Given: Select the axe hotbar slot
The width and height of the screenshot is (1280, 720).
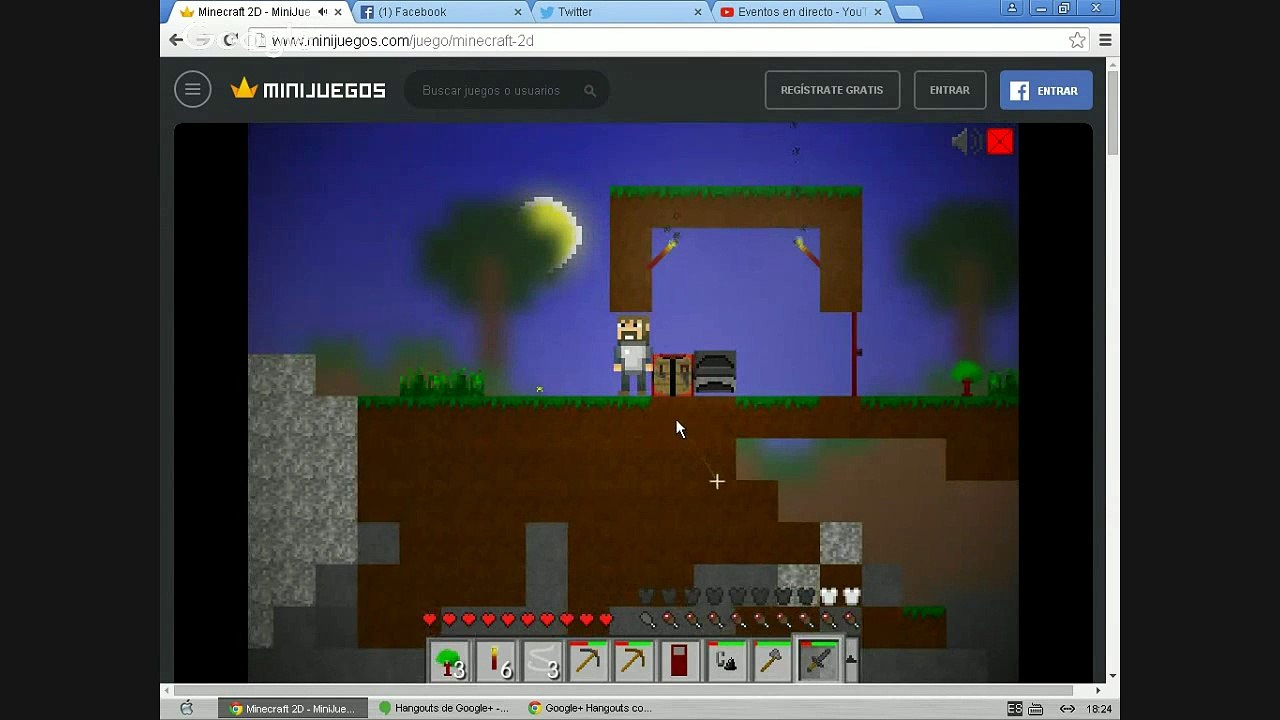Looking at the screenshot, I should pyautogui.click(x=772, y=661).
